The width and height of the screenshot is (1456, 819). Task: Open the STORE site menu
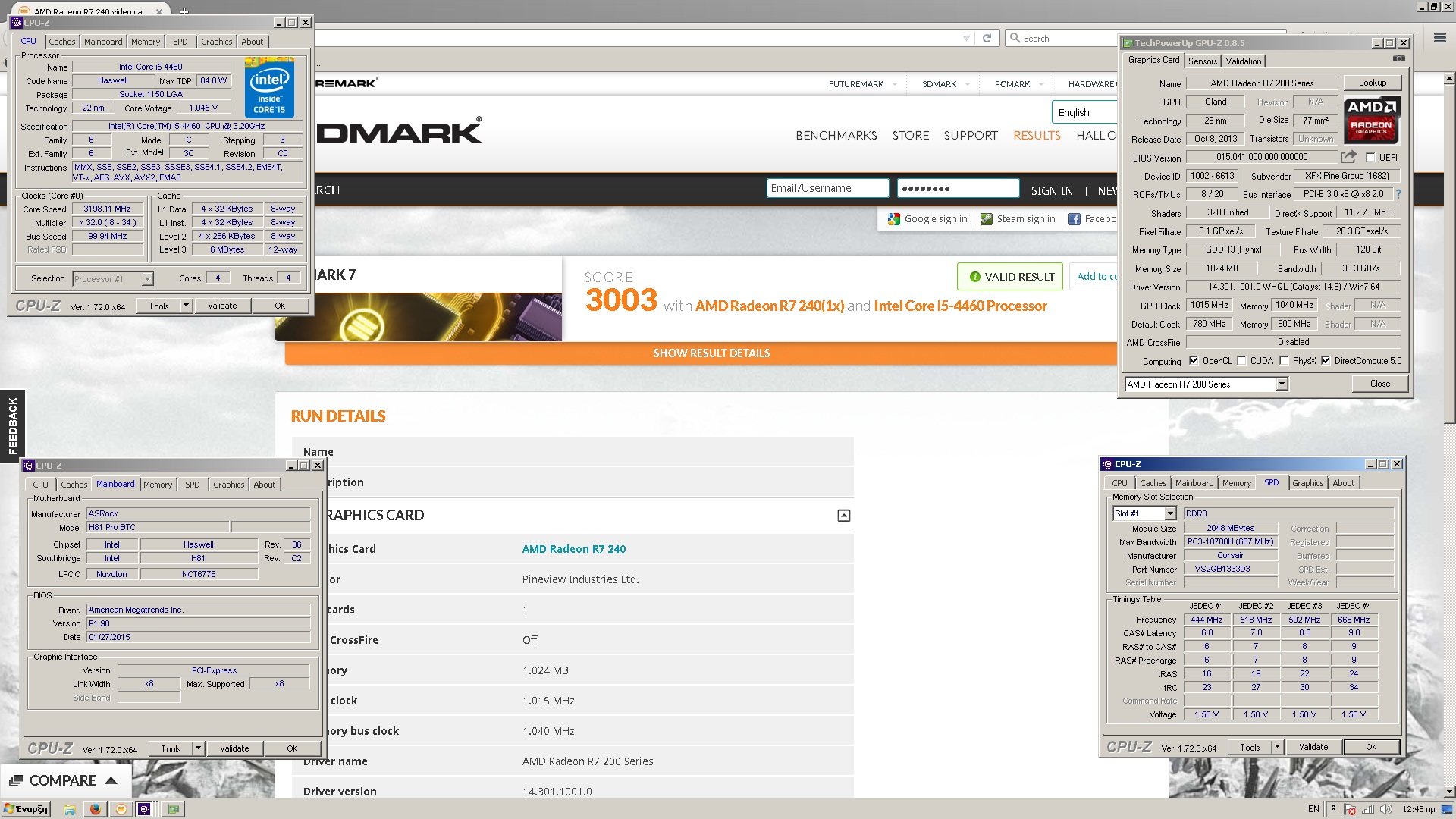tap(911, 136)
